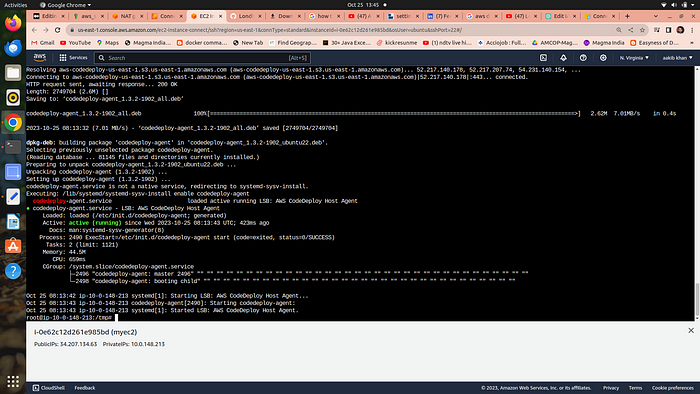Open the AWS home logo
Viewport: 700px width, 394px height.
40,58
